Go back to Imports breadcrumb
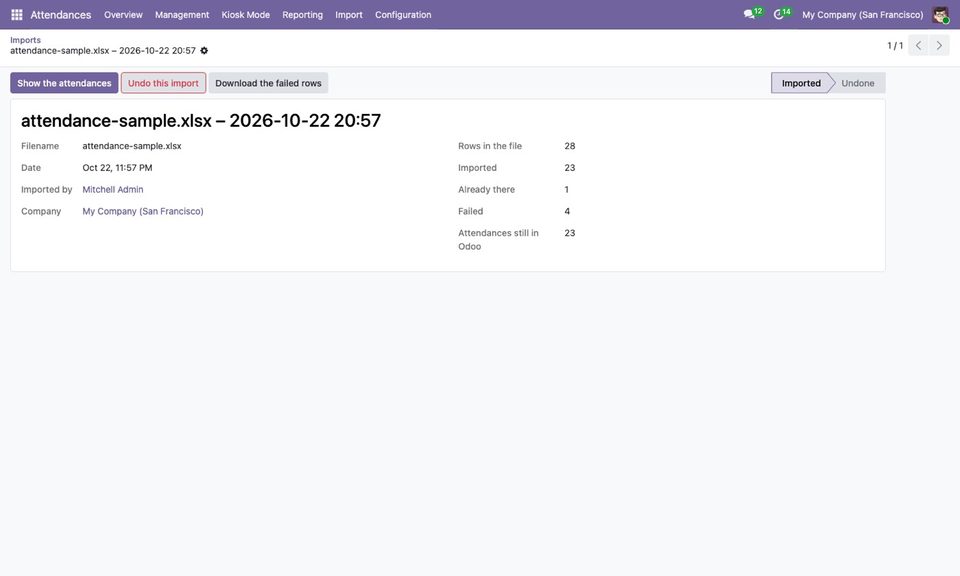The image size is (960, 576). 25,40
